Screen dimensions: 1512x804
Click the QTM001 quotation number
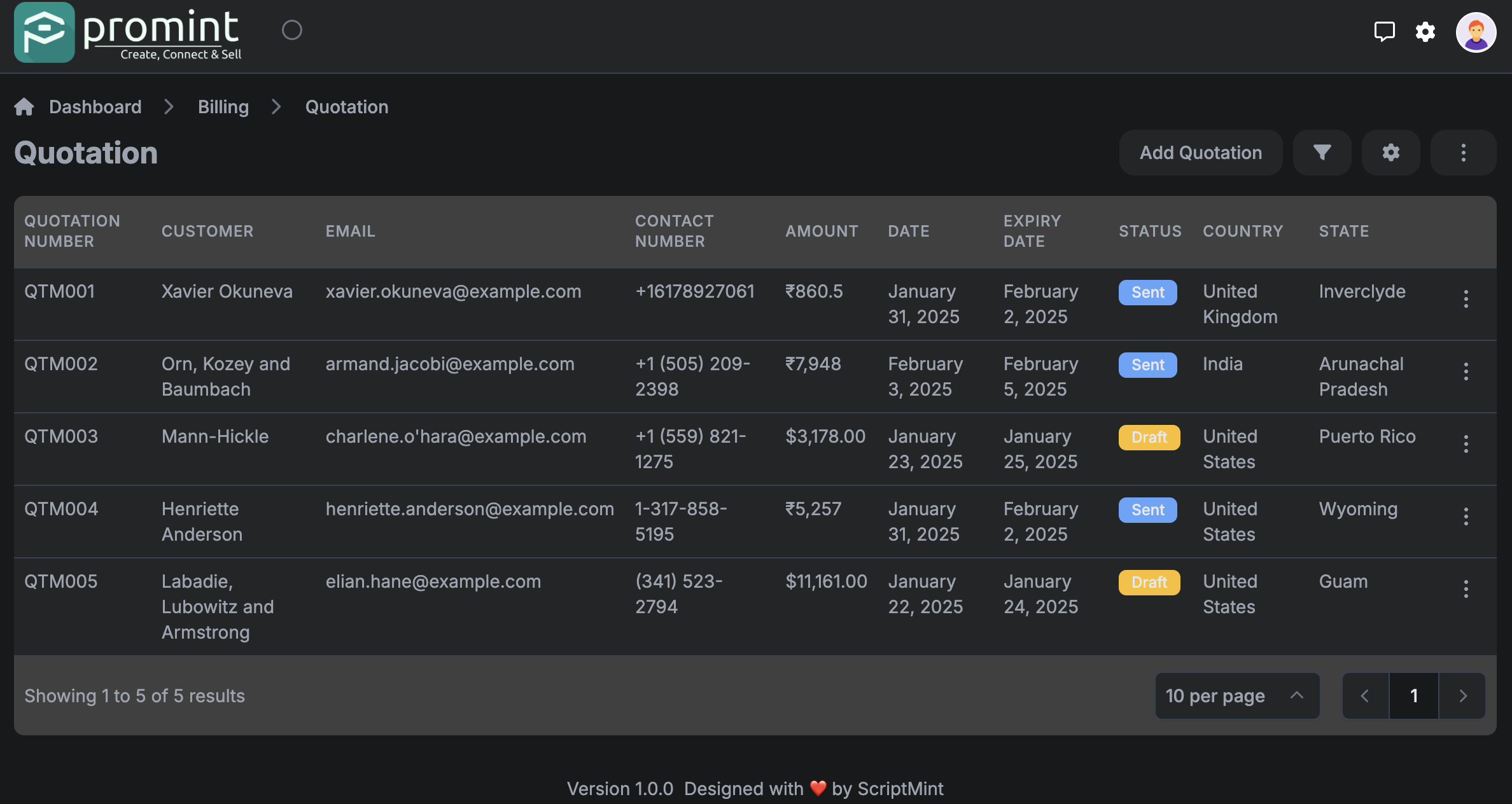point(59,291)
